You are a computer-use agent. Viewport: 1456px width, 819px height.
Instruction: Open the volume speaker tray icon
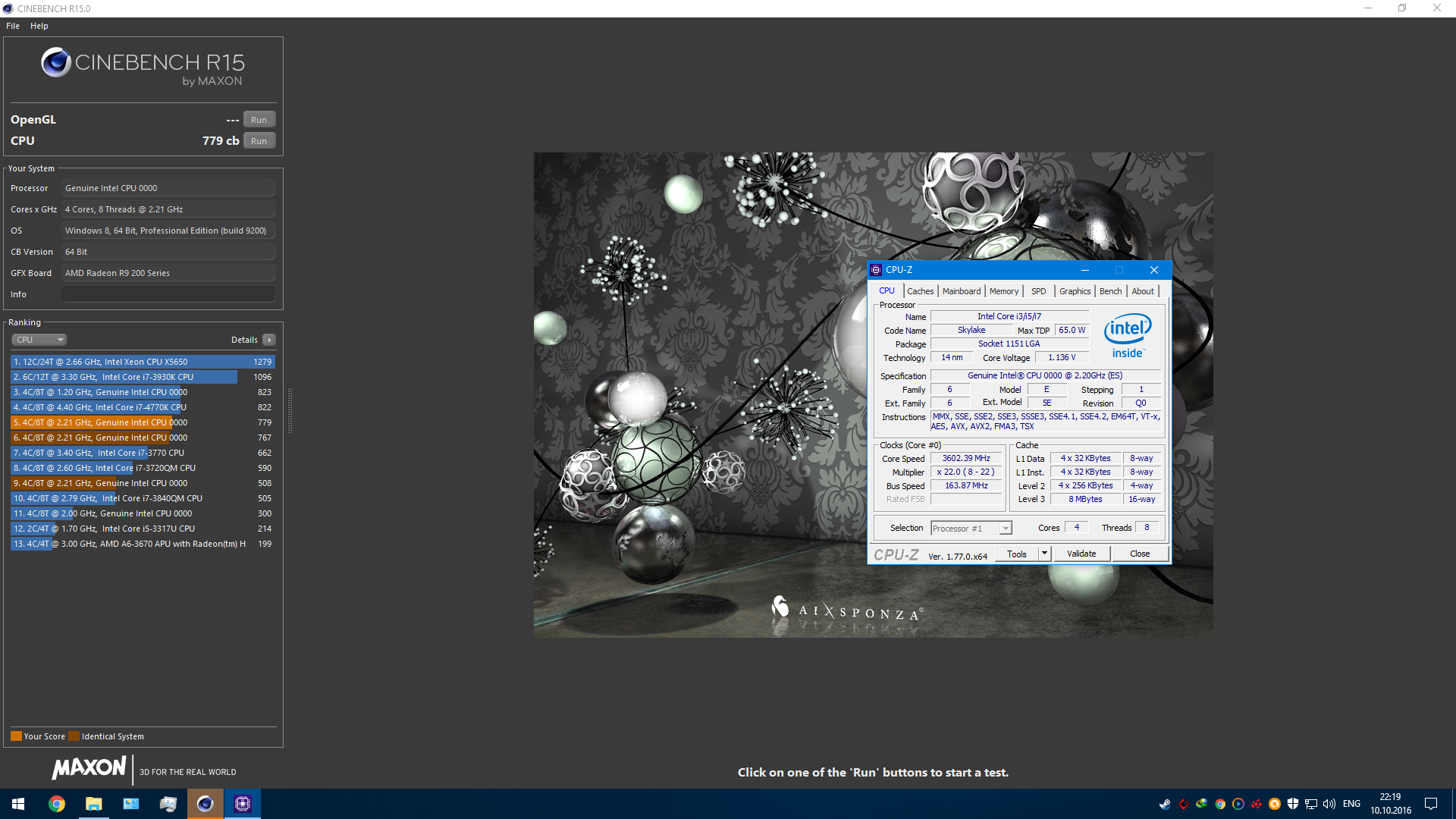pos(1329,804)
